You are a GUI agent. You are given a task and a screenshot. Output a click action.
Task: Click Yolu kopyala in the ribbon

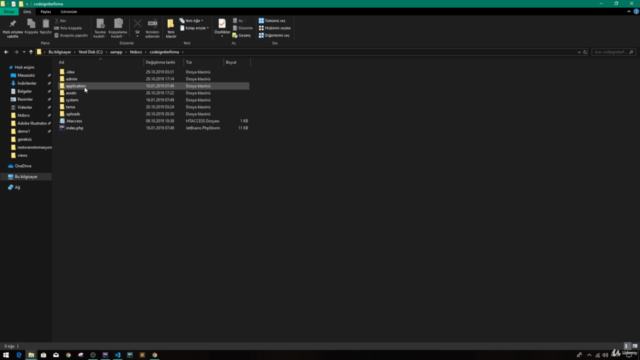point(68,28)
